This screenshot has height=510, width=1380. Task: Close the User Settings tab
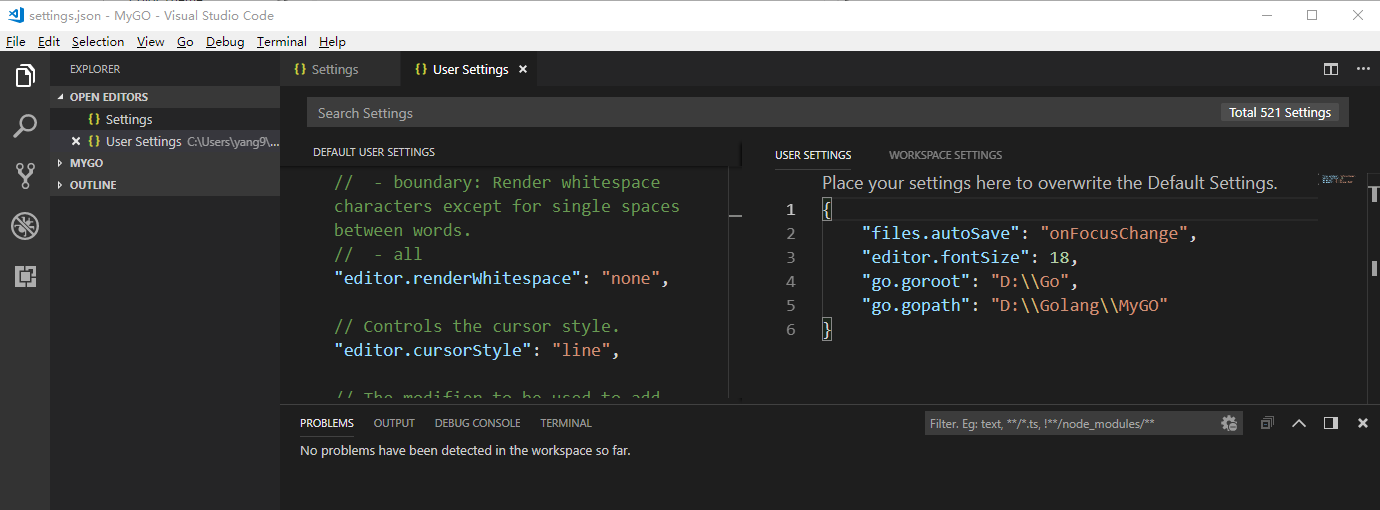click(x=522, y=69)
